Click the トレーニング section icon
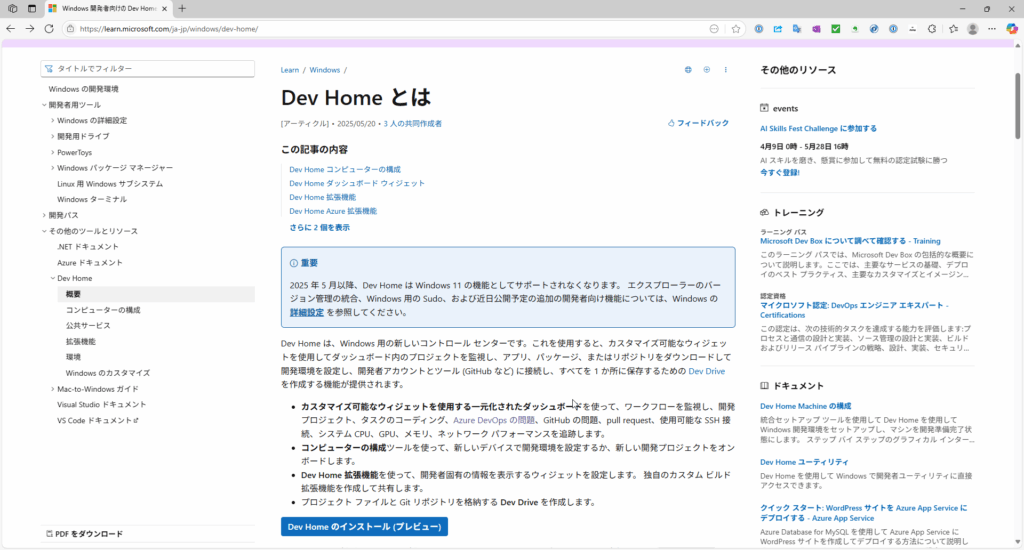This screenshot has width=1024, height=550. pyautogui.click(x=764, y=212)
